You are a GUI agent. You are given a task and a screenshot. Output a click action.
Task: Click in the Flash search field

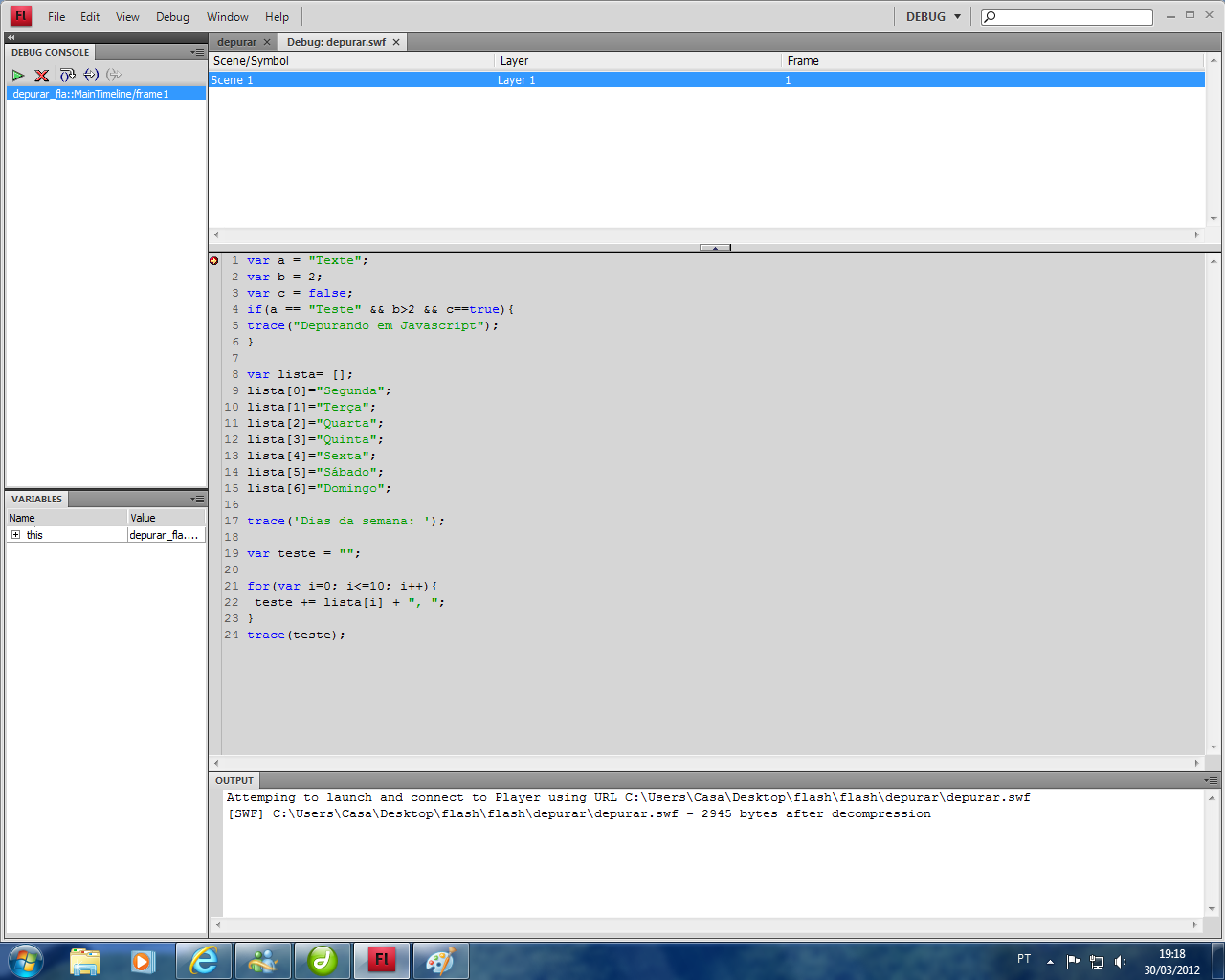[x=1072, y=16]
